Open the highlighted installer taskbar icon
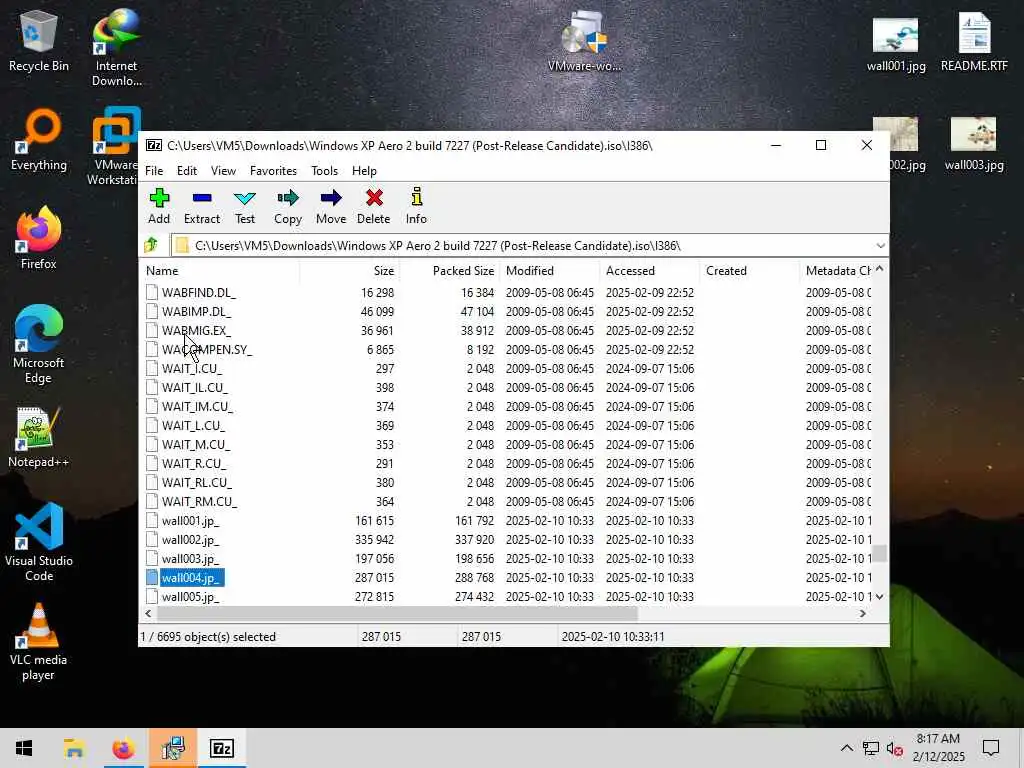 (173, 748)
